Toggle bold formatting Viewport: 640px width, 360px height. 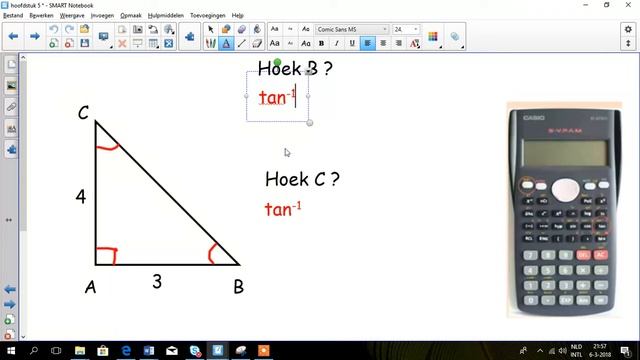(x=321, y=43)
